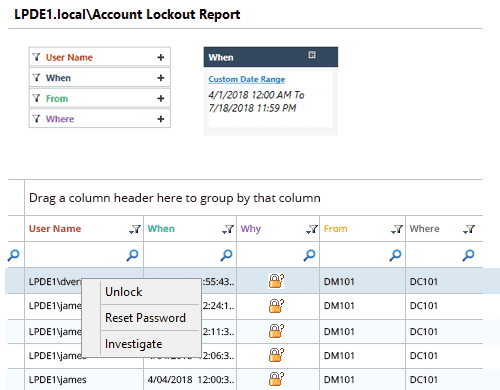The width and height of the screenshot is (500, 390).
Task: Click the Why column filter icon
Action: pyautogui.click(x=312, y=229)
